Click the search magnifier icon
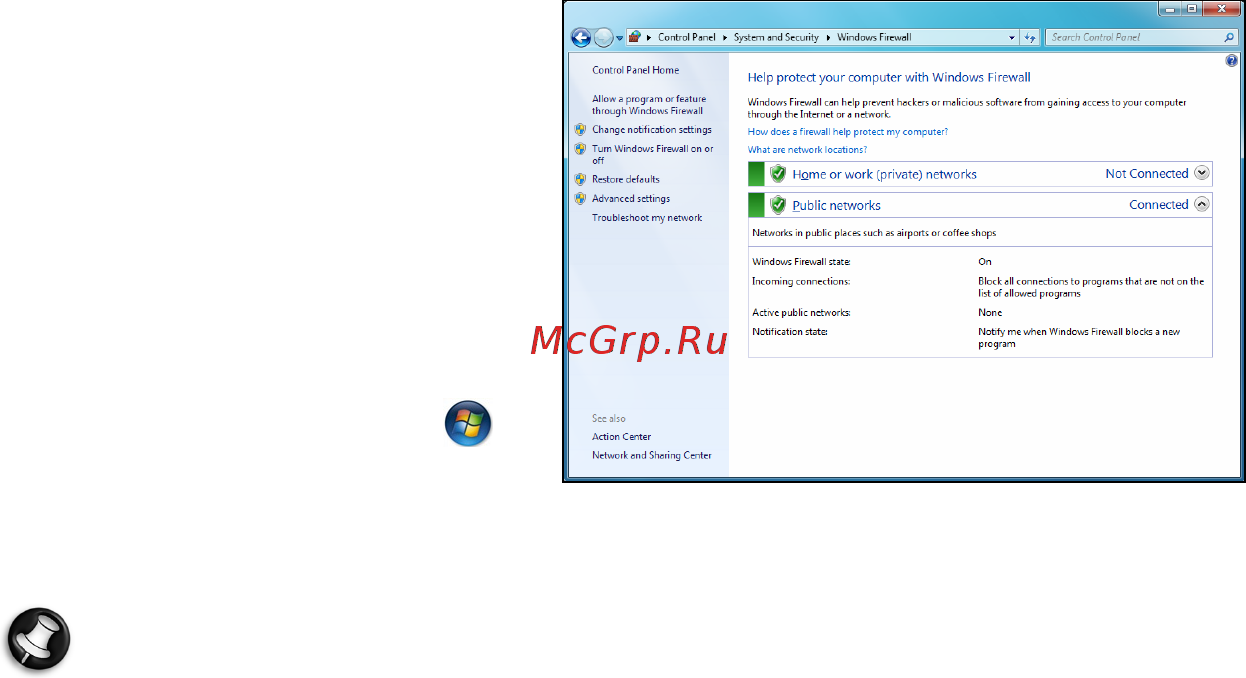Screen dimensions: 1246x678 [1230, 37]
